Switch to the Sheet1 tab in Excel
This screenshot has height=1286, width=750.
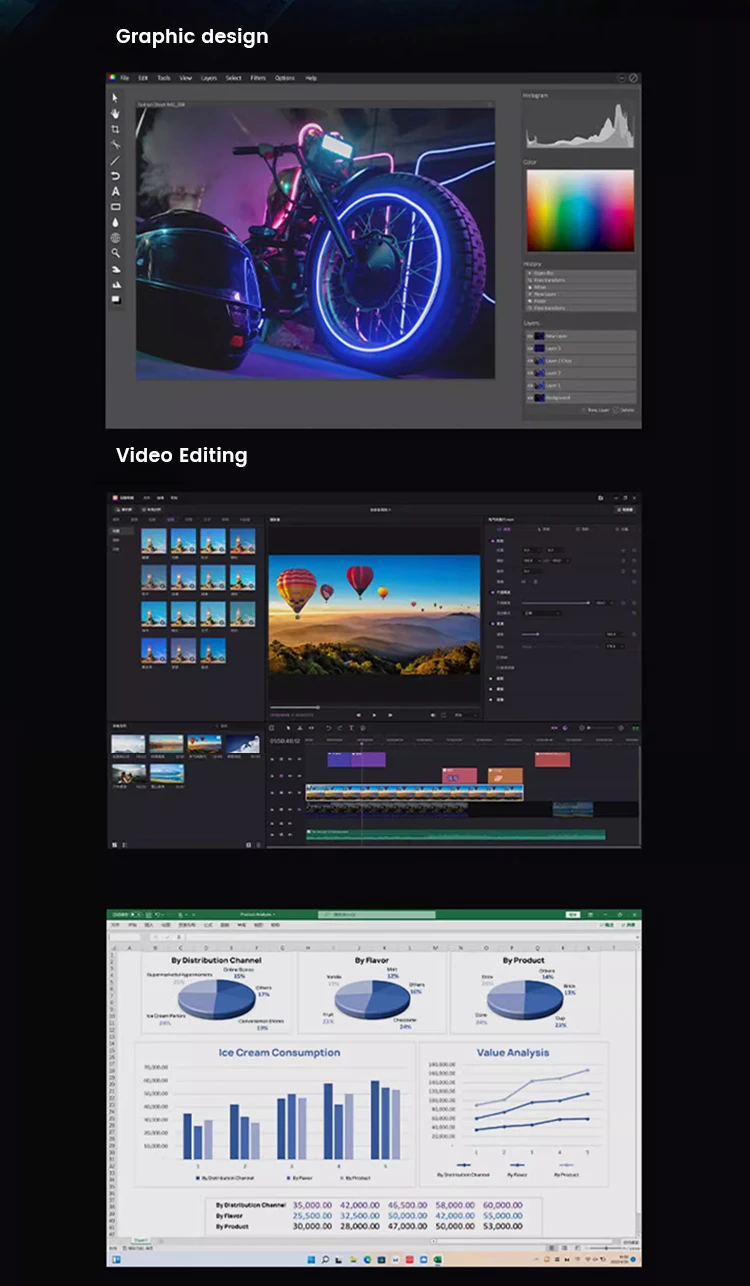[140, 1240]
